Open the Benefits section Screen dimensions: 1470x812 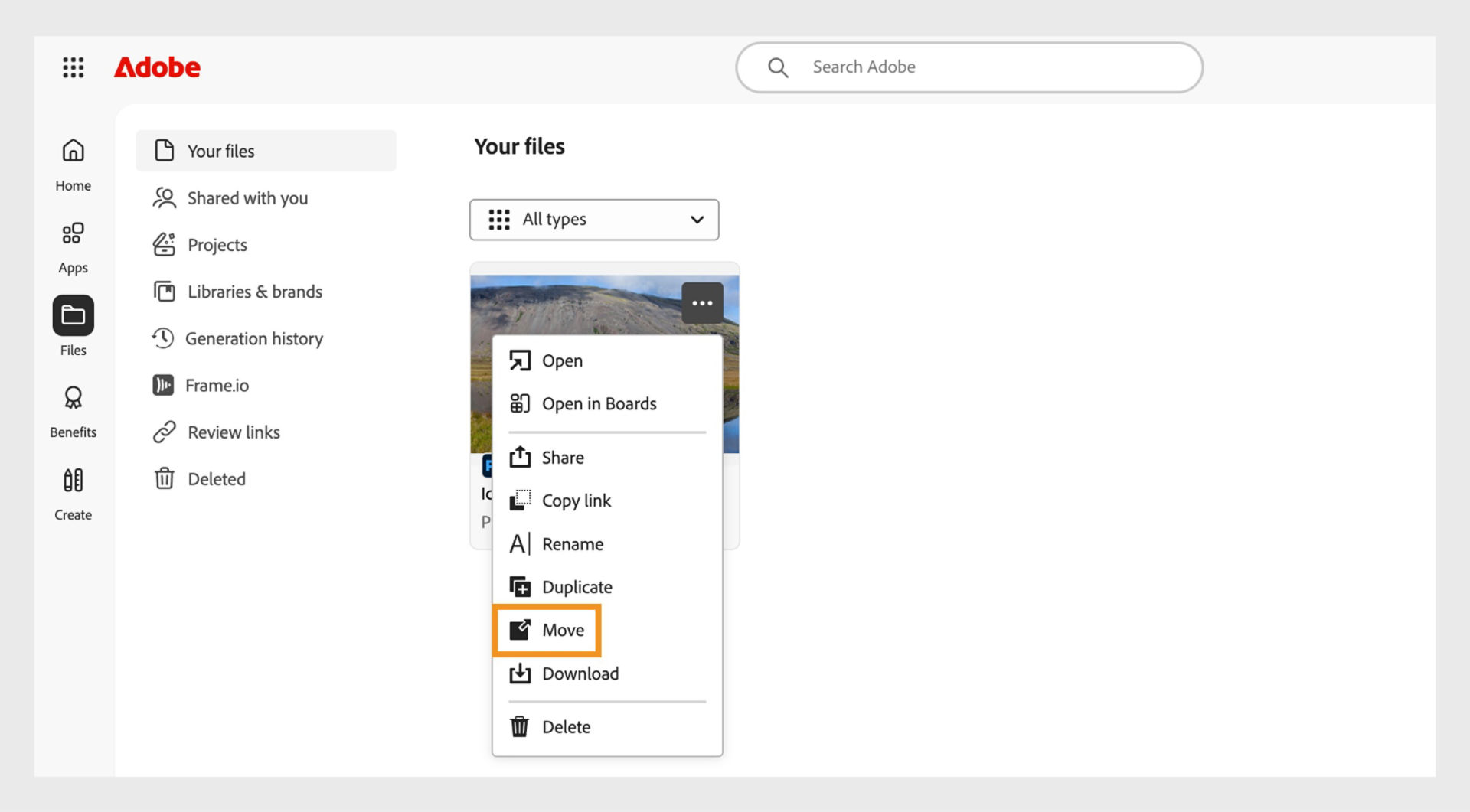pyautogui.click(x=73, y=411)
